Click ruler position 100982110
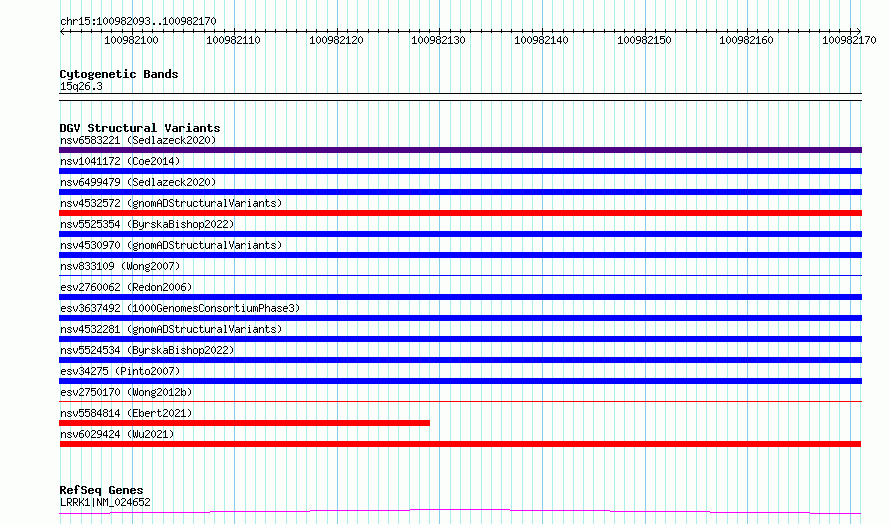The height and width of the screenshot is (524, 890). 233,40
